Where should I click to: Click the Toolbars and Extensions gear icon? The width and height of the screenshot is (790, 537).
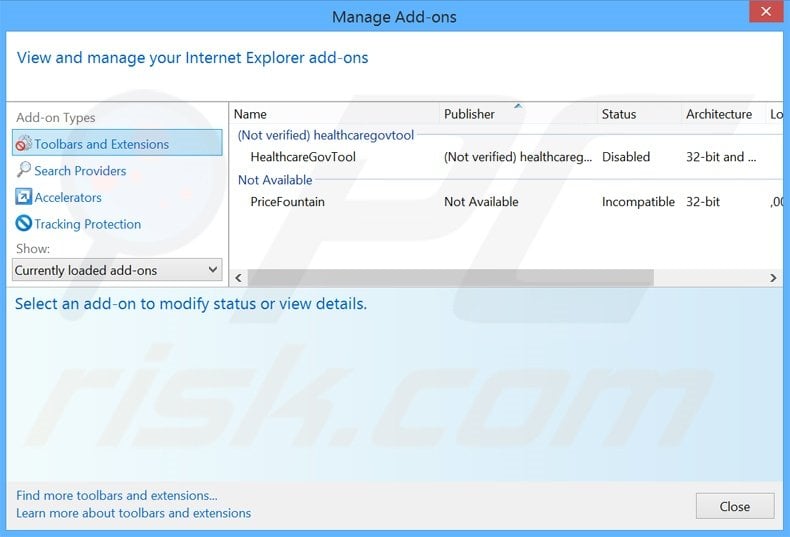coord(23,143)
